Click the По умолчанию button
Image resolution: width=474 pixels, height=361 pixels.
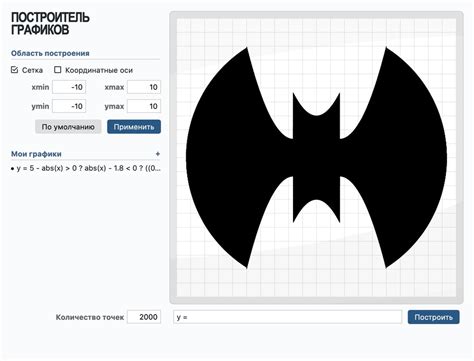click(68, 127)
